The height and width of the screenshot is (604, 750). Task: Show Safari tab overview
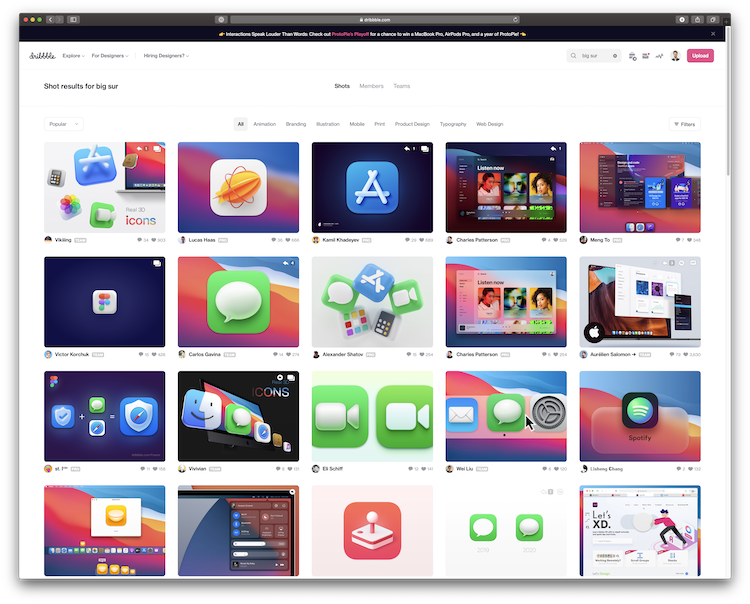(713, 20)
